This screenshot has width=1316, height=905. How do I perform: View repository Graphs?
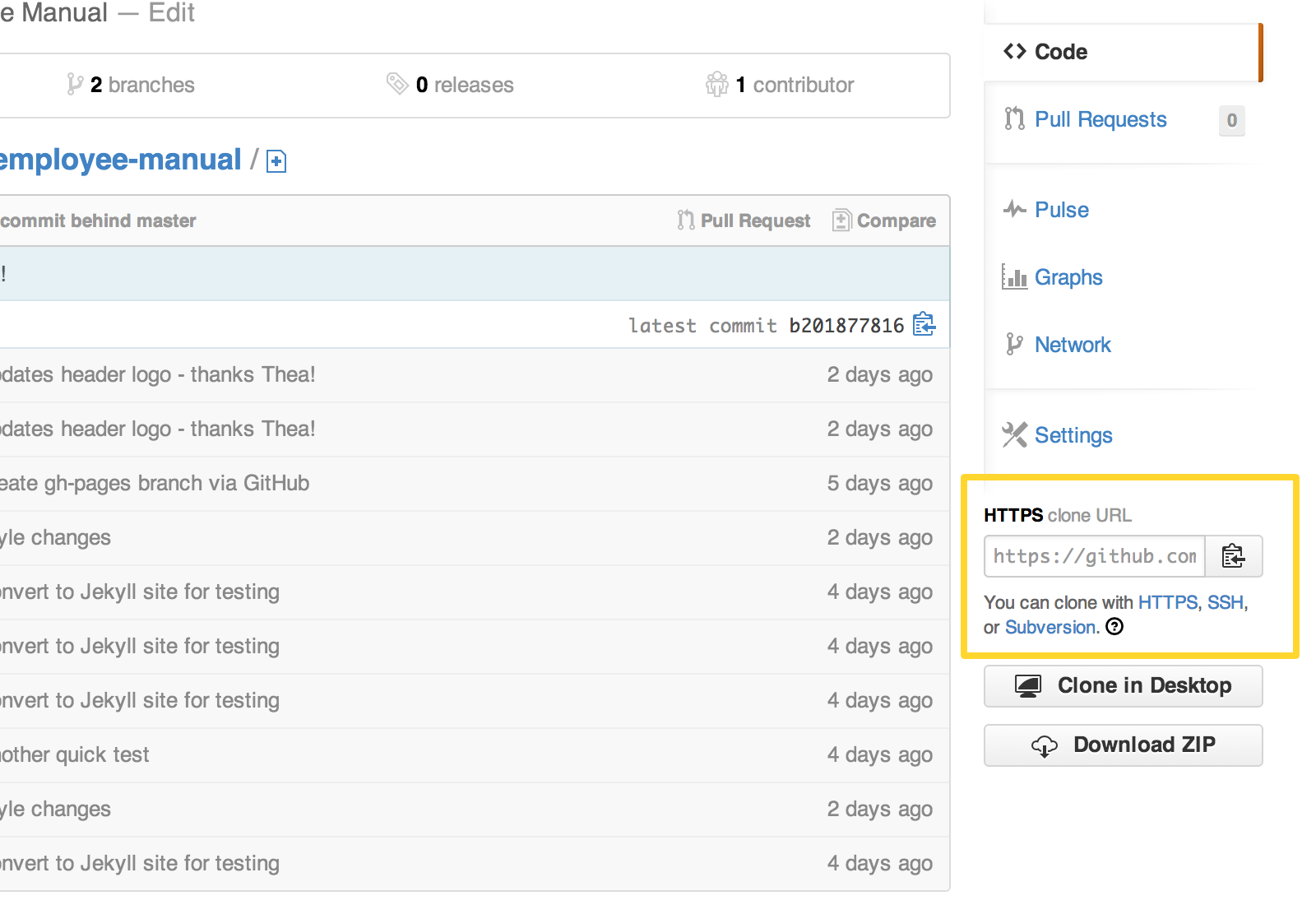[1068, 277]
